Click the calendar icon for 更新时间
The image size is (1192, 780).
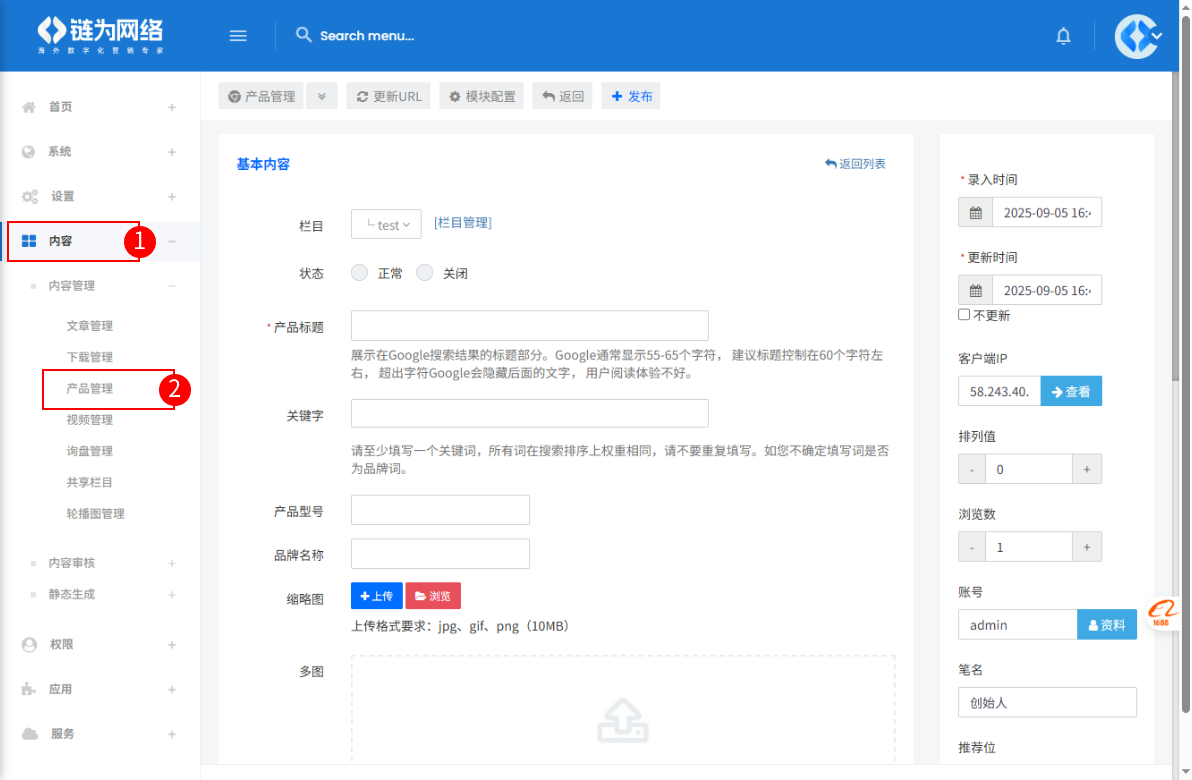(x=975, y=290)
